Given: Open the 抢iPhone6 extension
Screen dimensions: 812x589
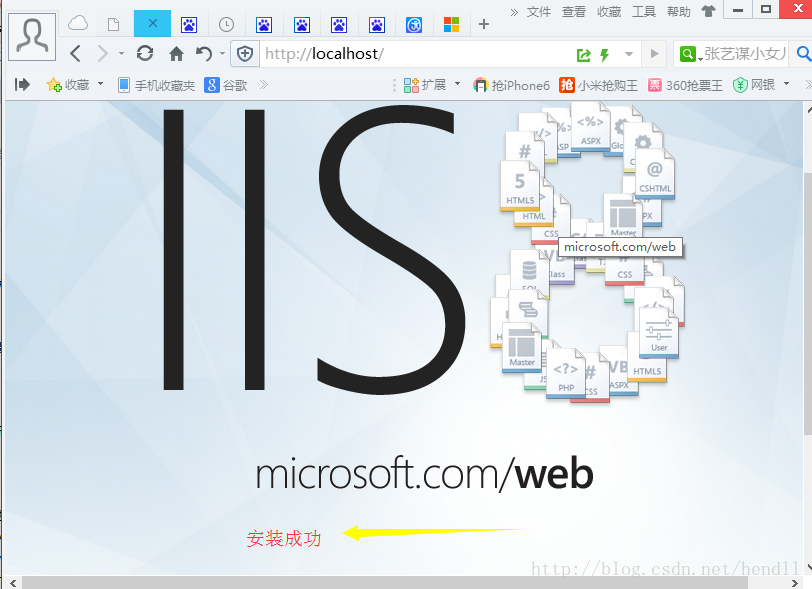Looking at the screenshot, I should click(x=511, y=85).
